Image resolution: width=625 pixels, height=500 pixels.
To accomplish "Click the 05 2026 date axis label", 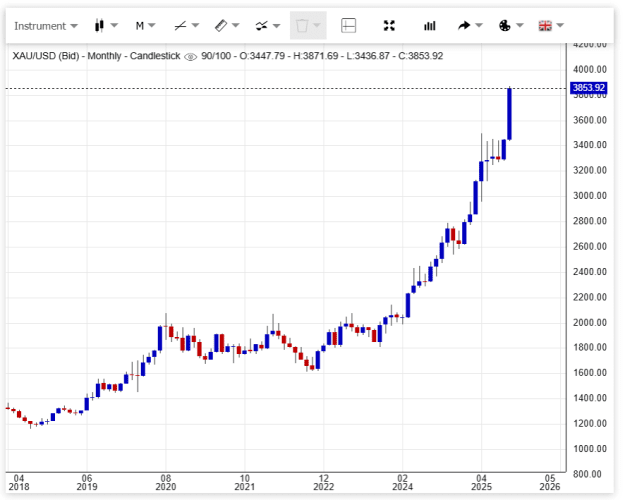I will point(550,482).
